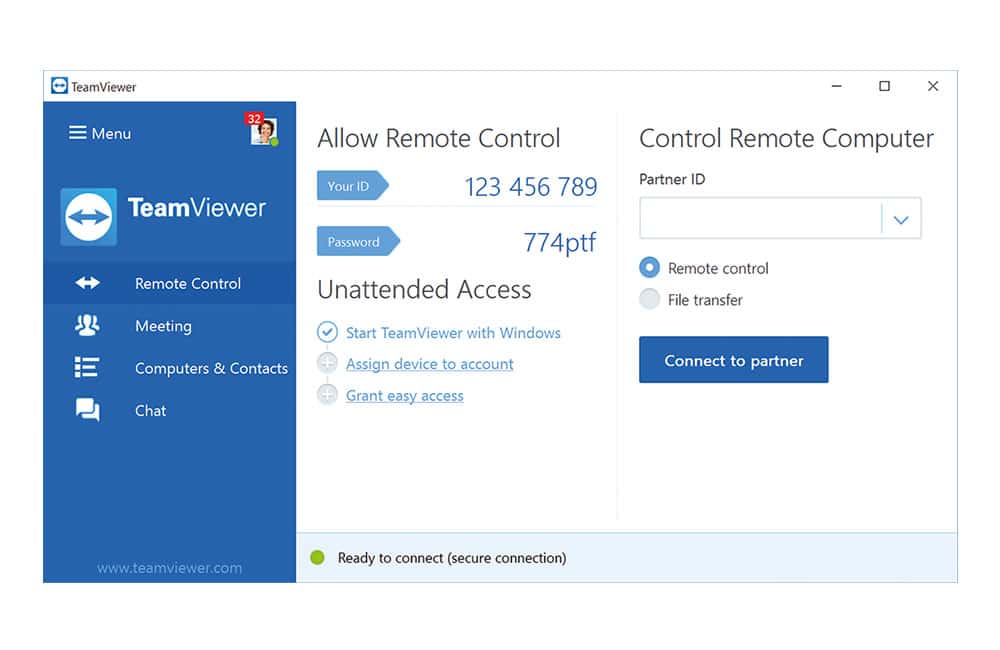
Task: Click the Meeting people icon
Action: pyautogui.click(x=88, y=325)
